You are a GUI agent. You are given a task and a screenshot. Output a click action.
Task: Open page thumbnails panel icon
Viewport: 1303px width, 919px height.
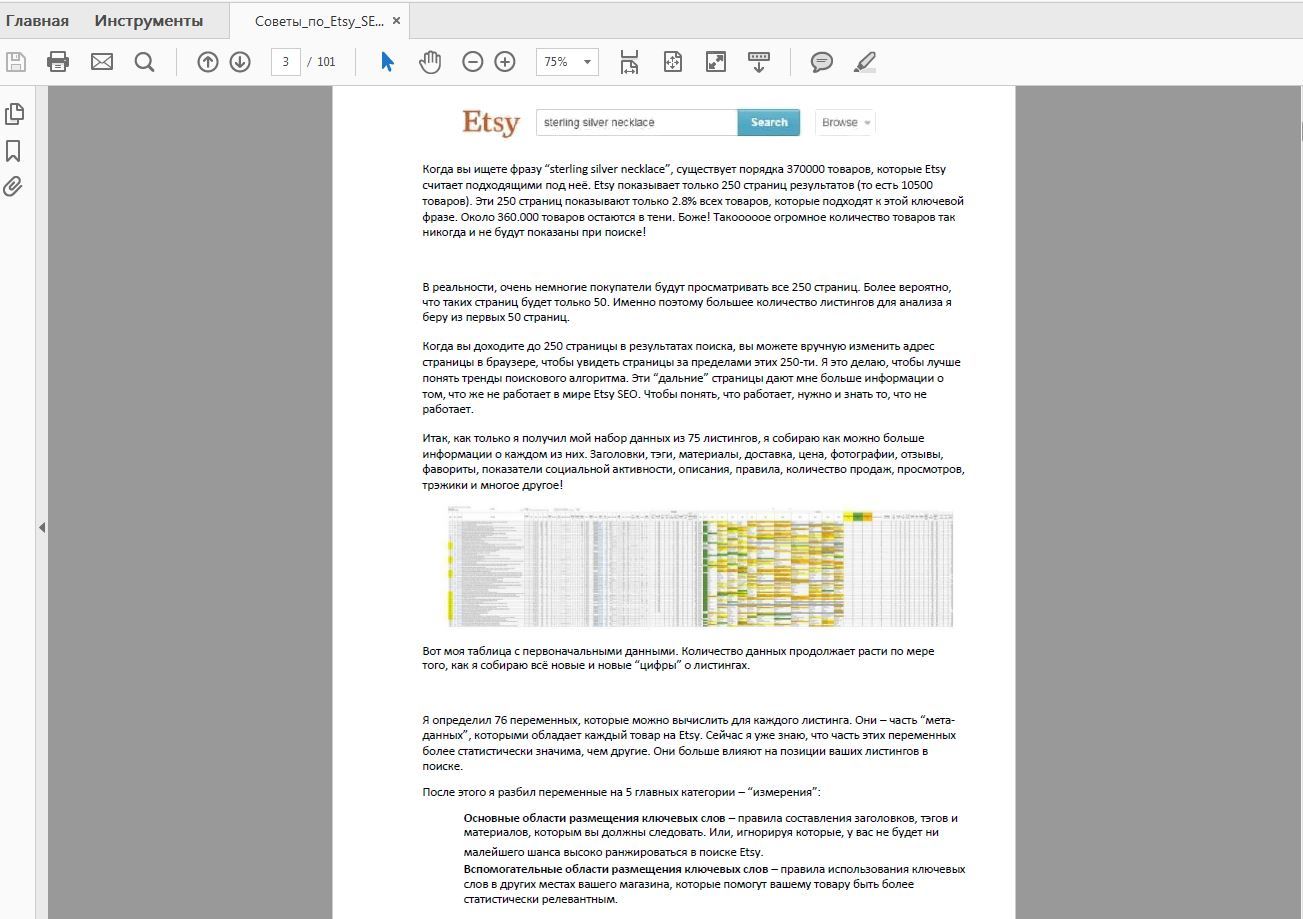14,114
